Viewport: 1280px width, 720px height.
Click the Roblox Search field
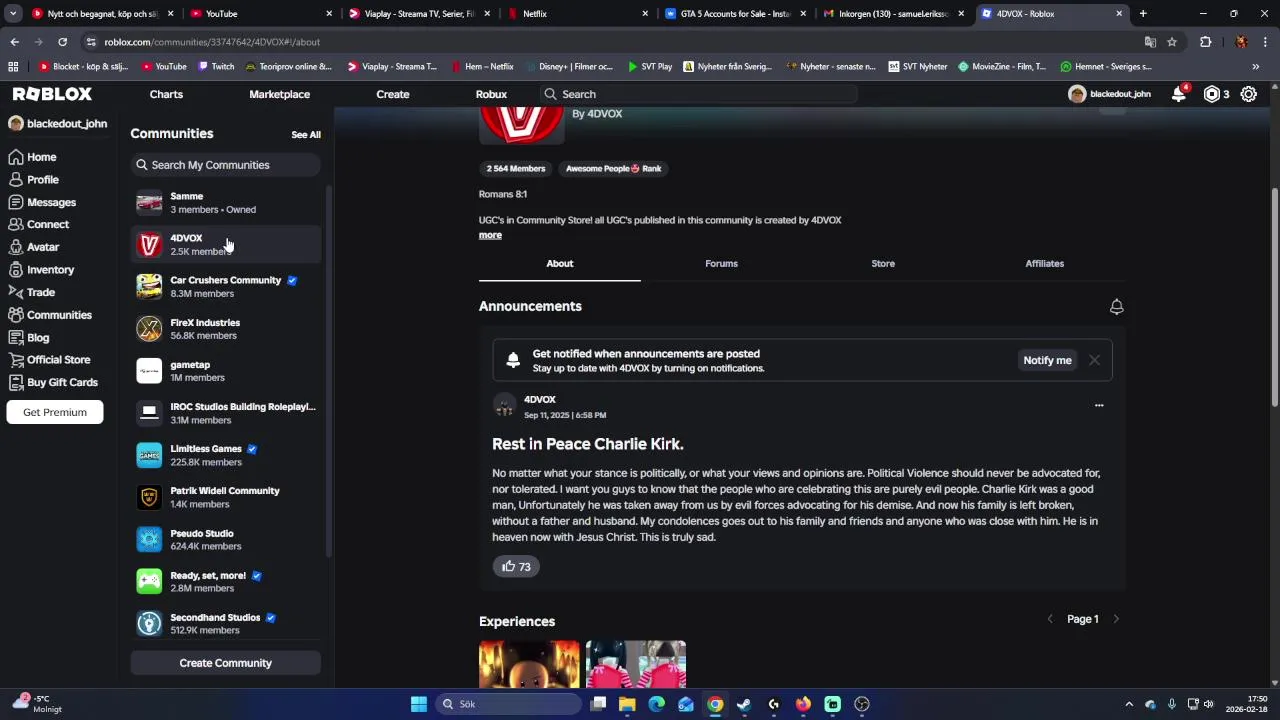[700, 94]
